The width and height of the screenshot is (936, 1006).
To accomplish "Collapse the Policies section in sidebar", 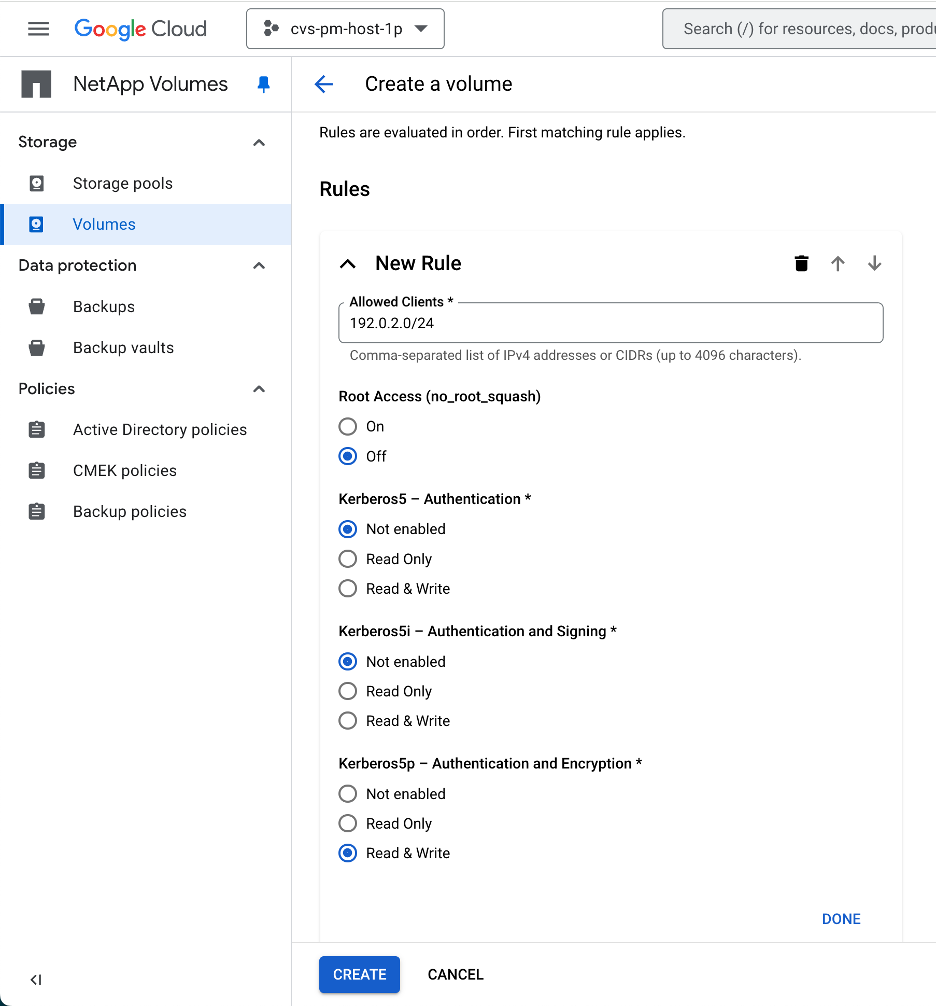I will click(x=259, y=389).
